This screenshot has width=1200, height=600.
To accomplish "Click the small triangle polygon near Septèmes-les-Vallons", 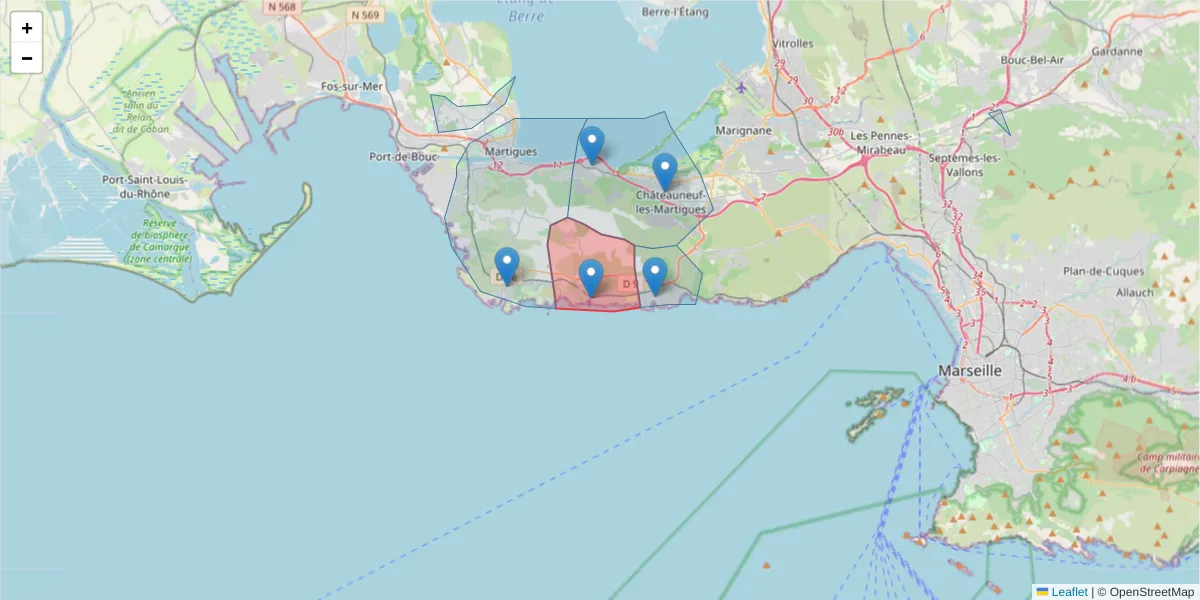I will click(1000, 121).
